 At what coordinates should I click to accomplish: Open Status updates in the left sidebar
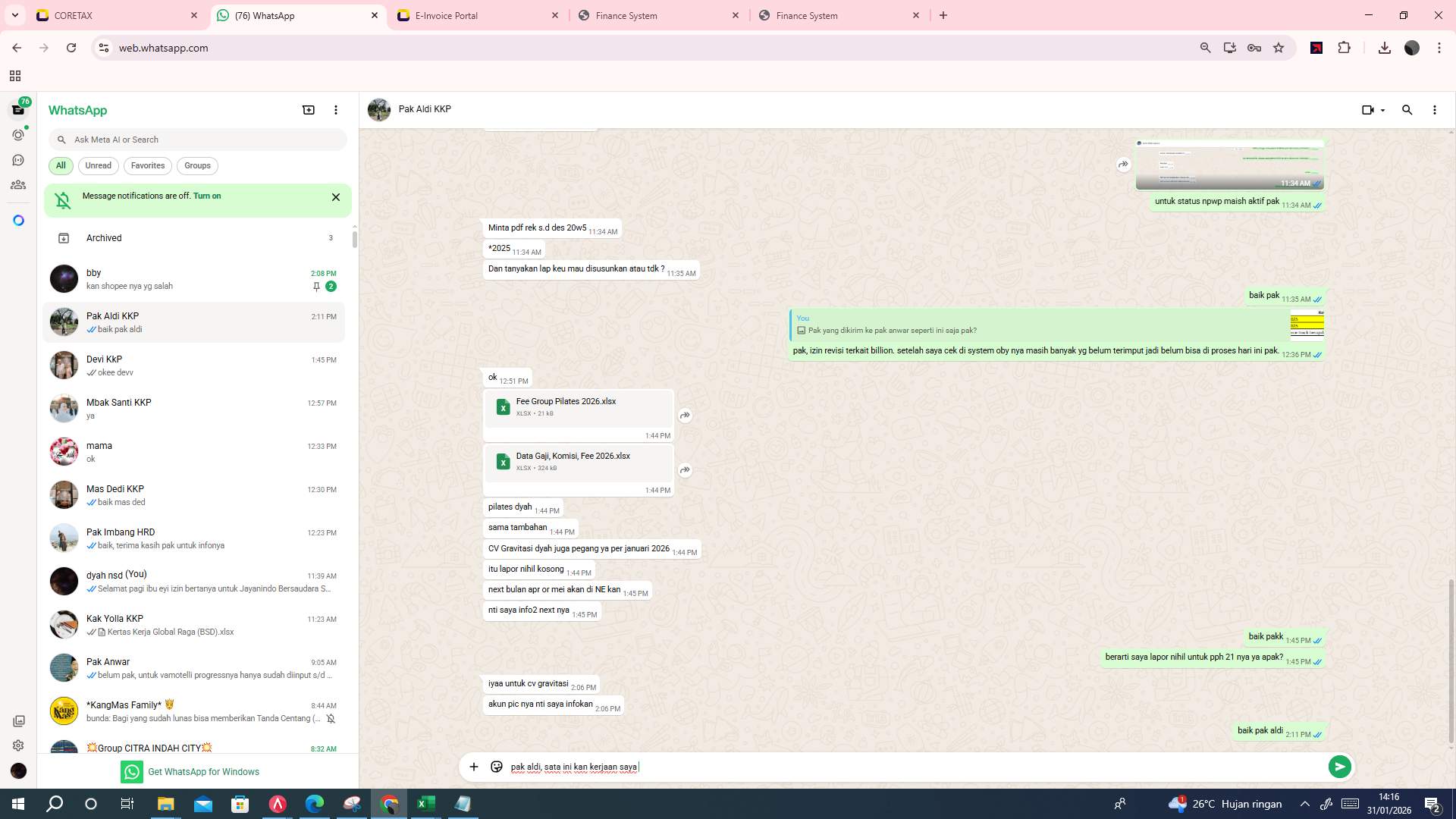[x=18, y=134]
